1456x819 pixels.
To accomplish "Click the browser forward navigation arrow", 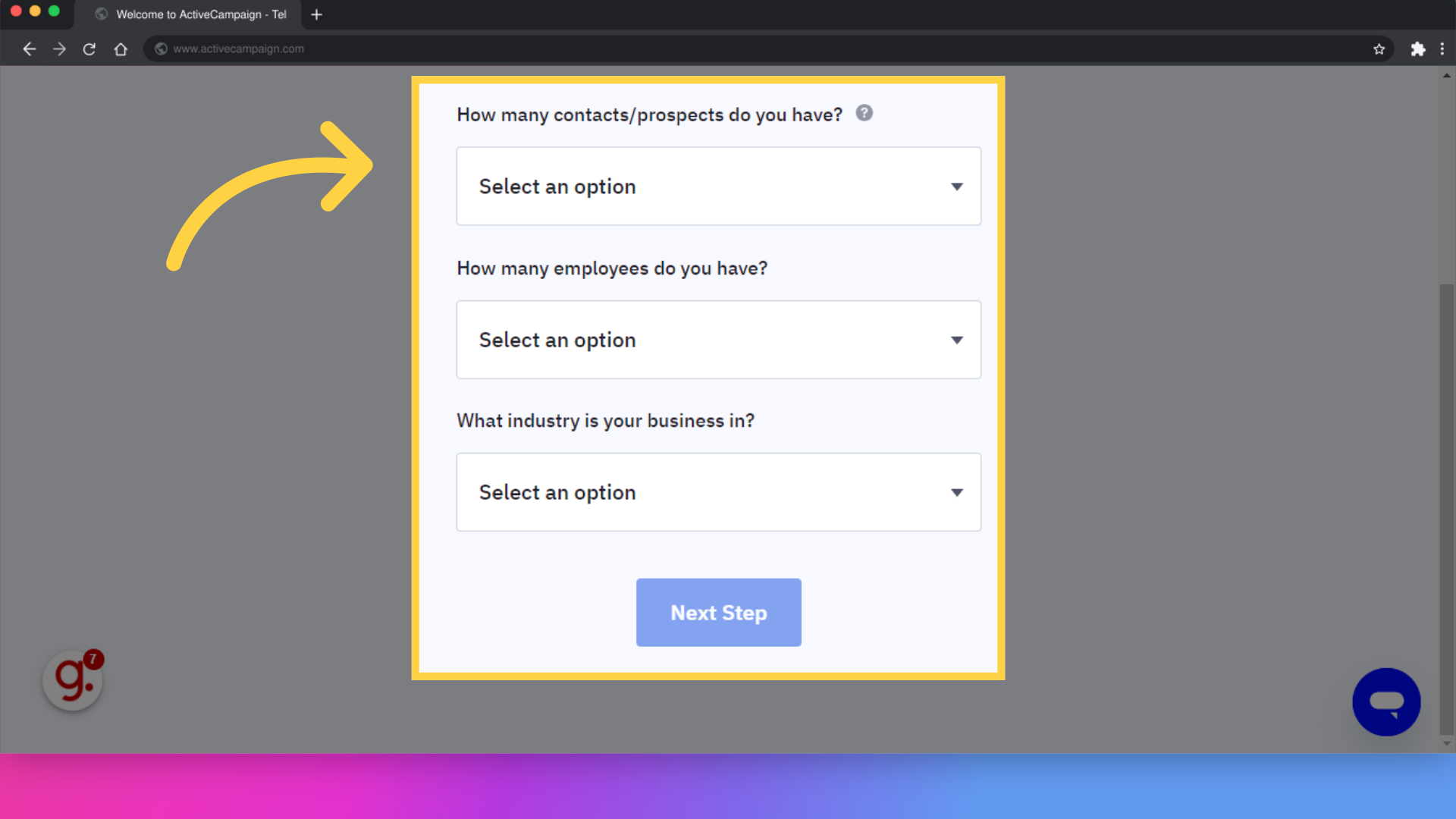I will pyautogui.click(x=59, y=49).
